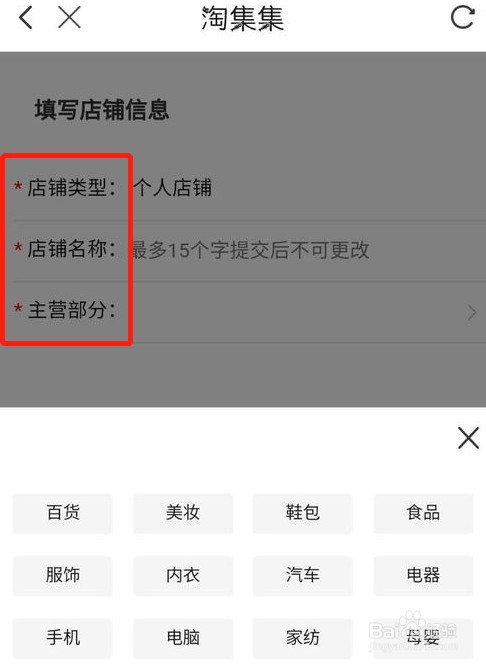The image size is (486, 664).
Task: Select the 电器 category option
Action: [x=423, y=575]
